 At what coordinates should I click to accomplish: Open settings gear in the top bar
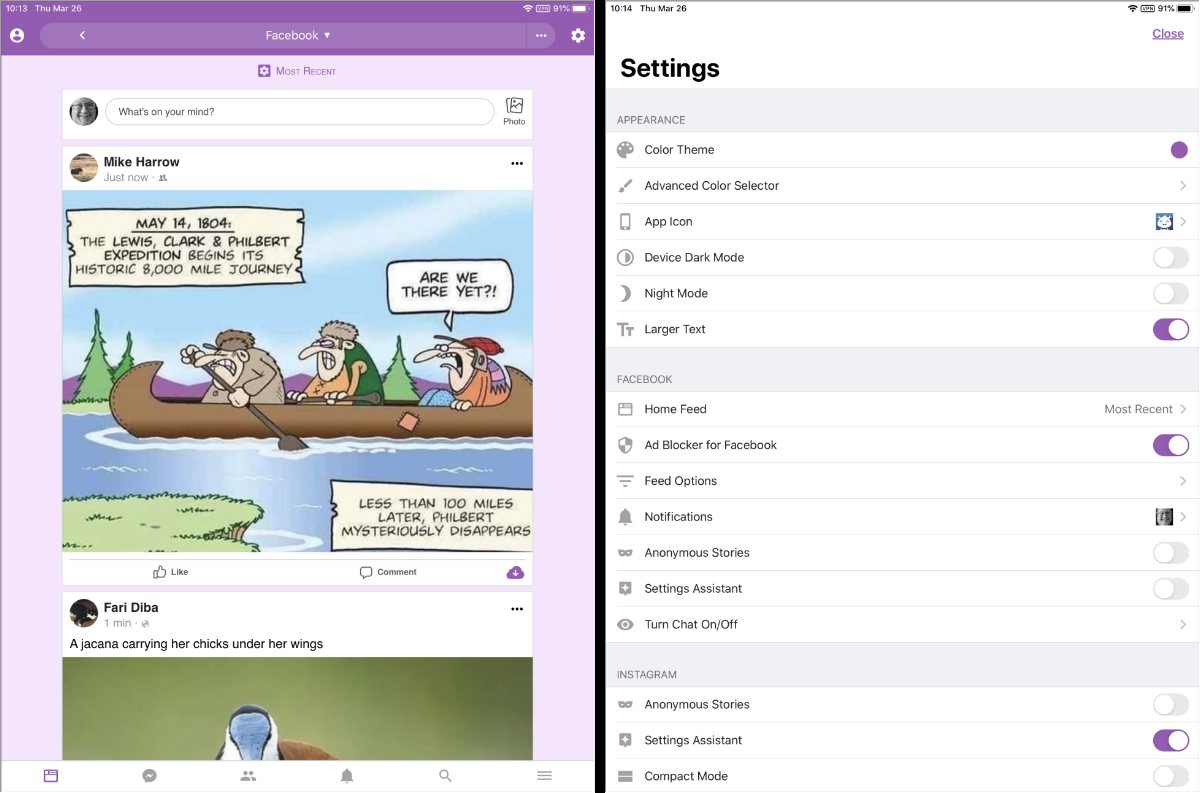(x=578, y=35)
